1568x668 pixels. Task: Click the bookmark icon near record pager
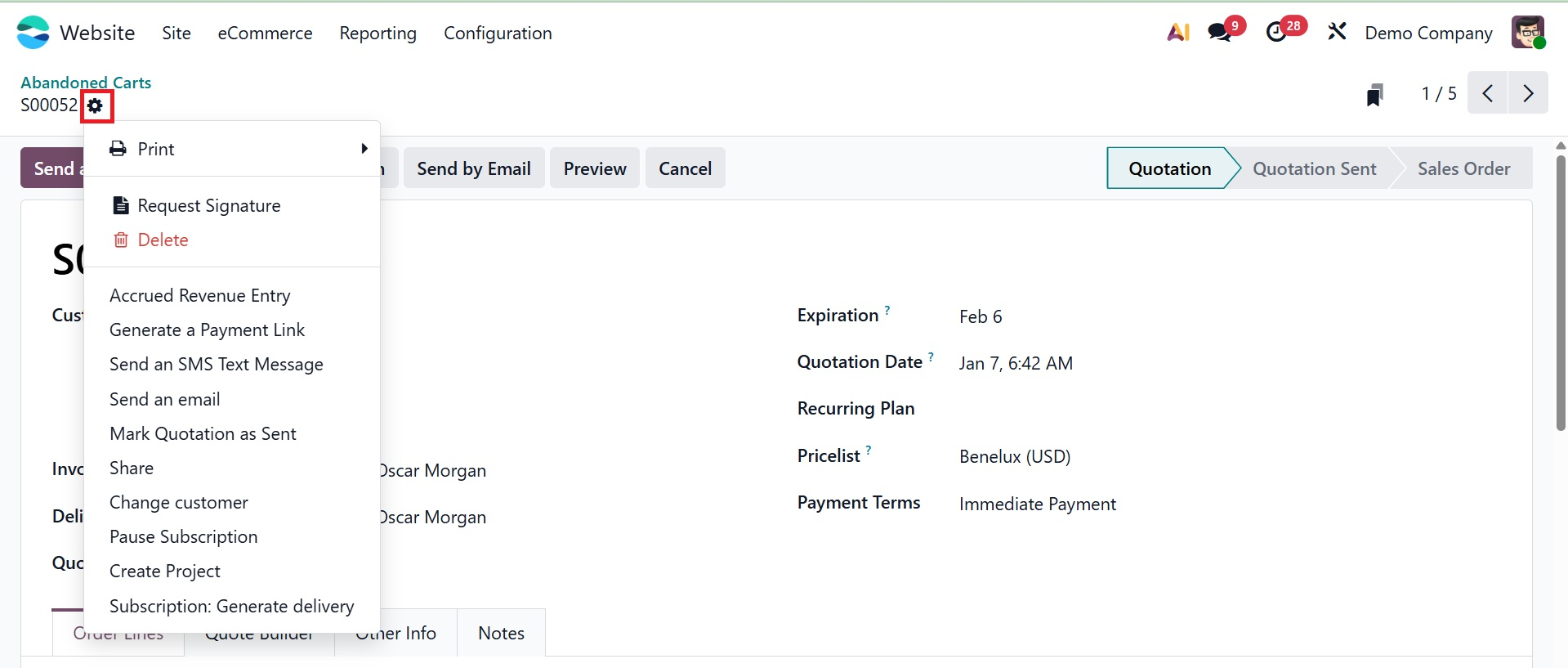pyautogui.click(x=1375, y=95)
